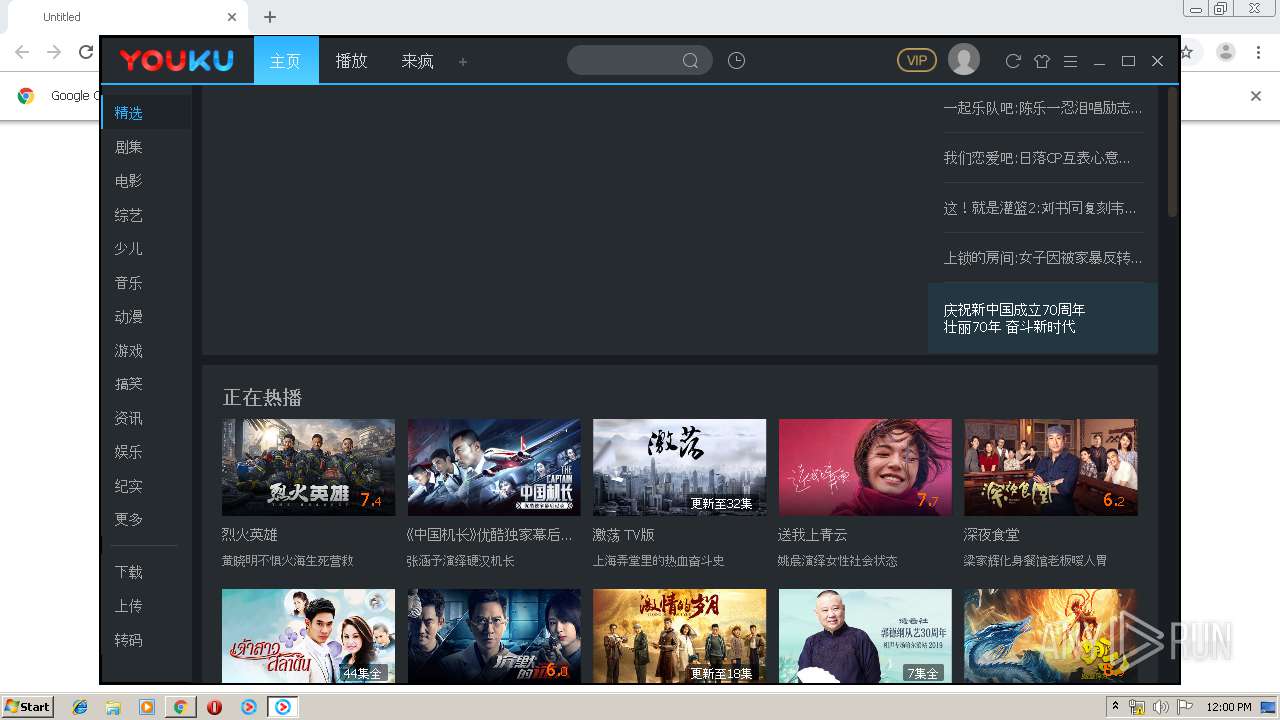Click the 送我上青云 title text
This screenshot has width=1280, height=720.
813,535
